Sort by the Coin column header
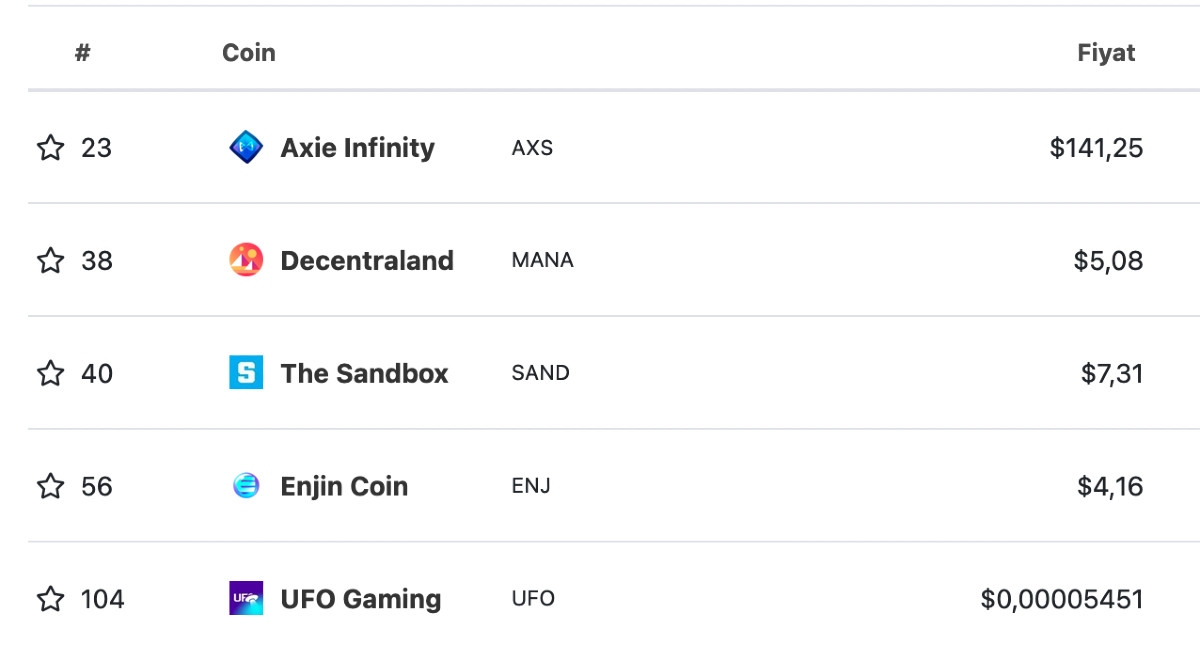Screen dimensions: 1200x645 [248, 53]
